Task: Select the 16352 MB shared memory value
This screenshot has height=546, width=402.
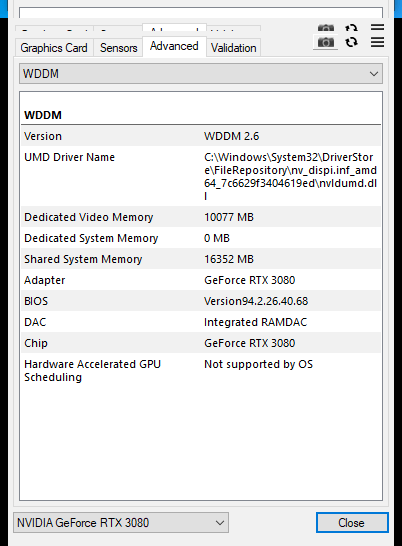Action: [229, 259]
